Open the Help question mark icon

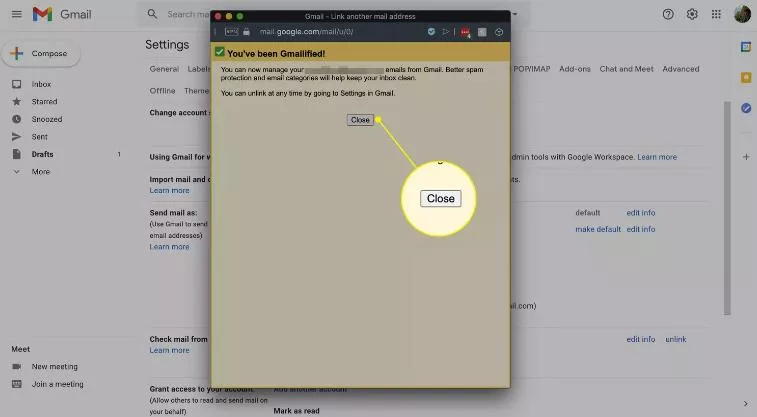pyautogui.click(x=668, y=14)
